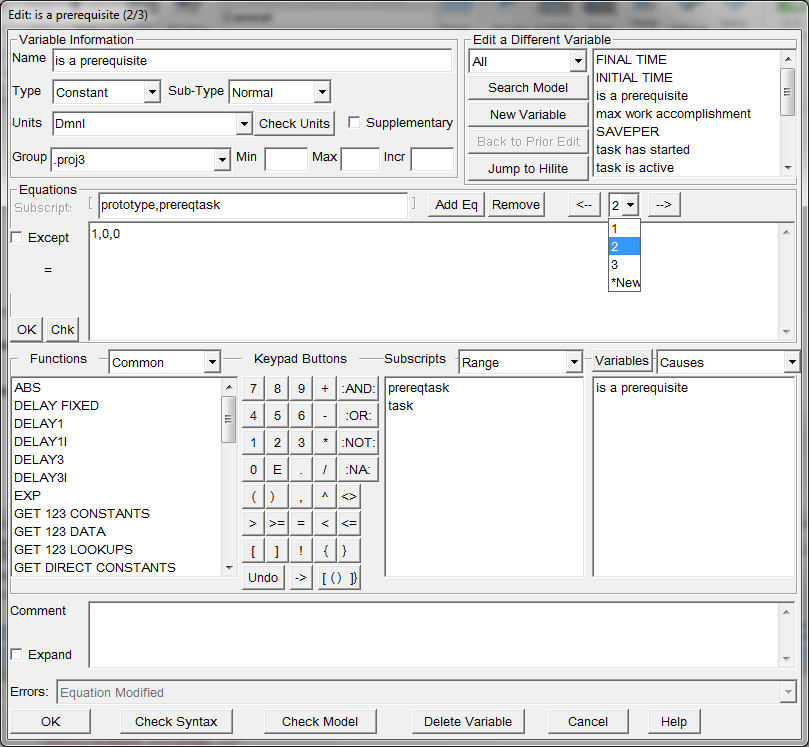Click the E exponent keypad button
Viewport: 809px width, 747px height.
coord(277,469)
